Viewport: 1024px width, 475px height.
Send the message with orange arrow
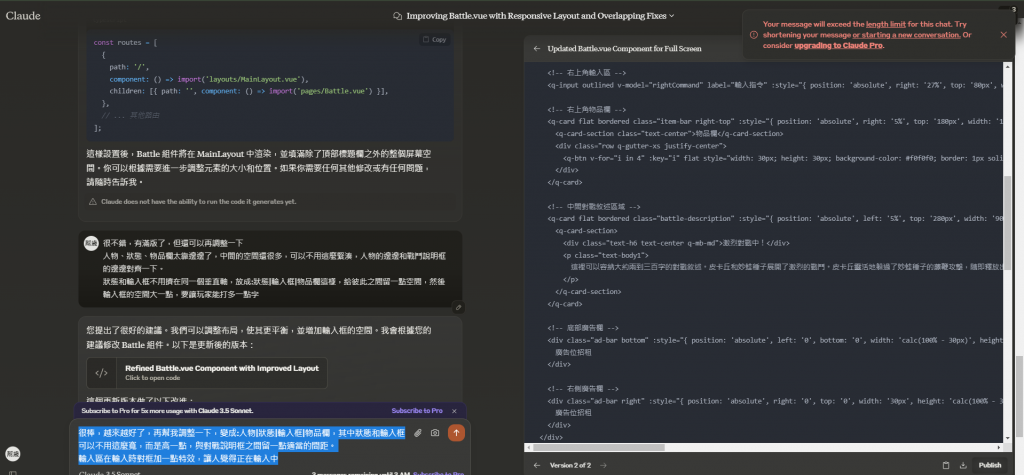(x=456, y=433)
